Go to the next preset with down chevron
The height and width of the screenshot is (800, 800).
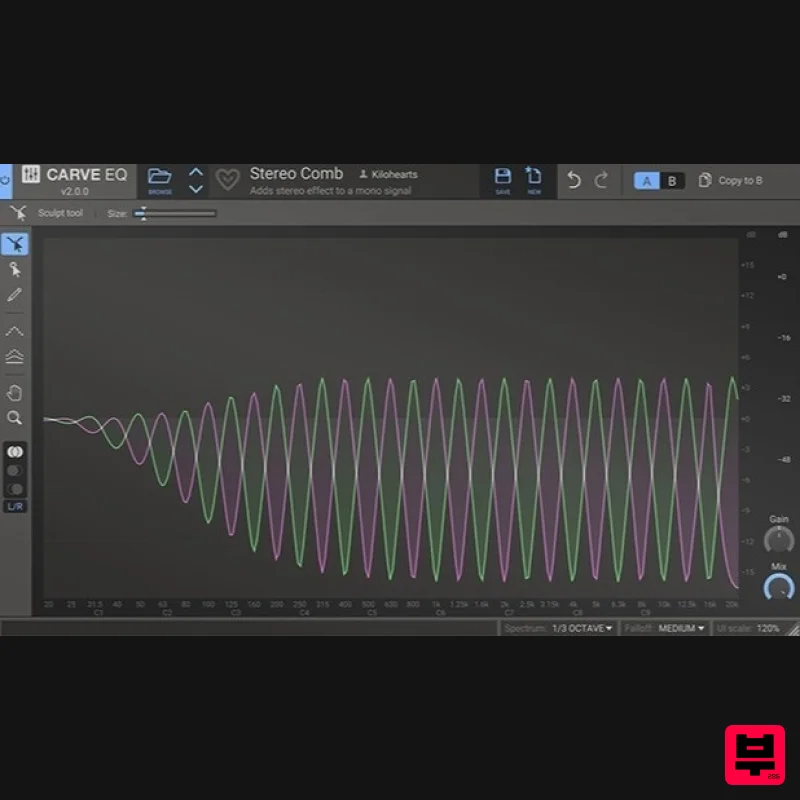pos(195,189)
